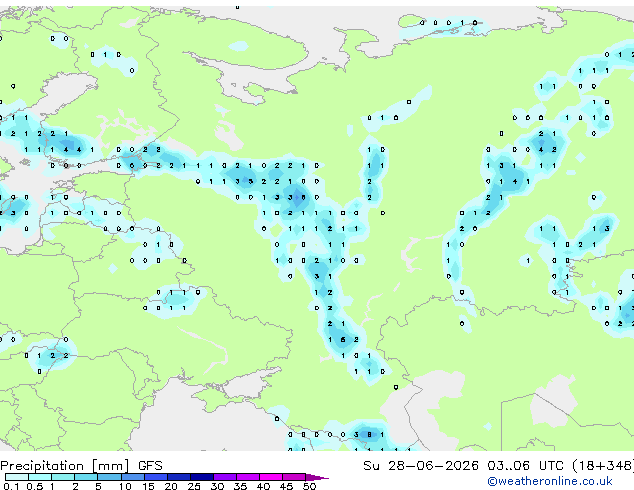Click the over-50 arrow at legend end
634x490 pixels.
[317, 477]
